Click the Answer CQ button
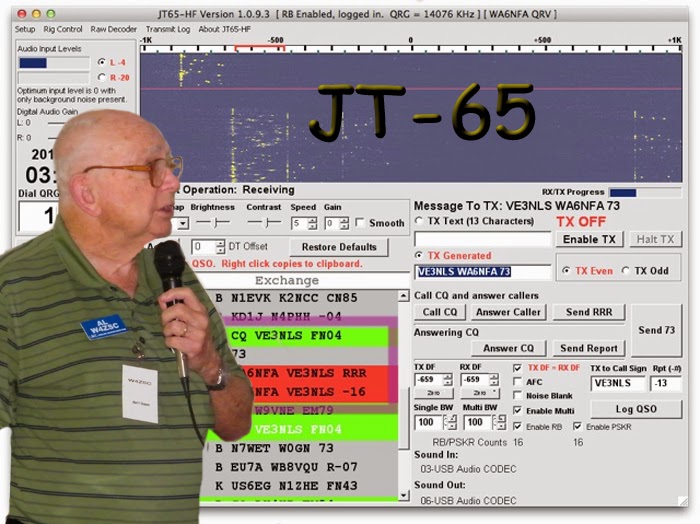Screen dimensions: 700x524 click(508, 348)
